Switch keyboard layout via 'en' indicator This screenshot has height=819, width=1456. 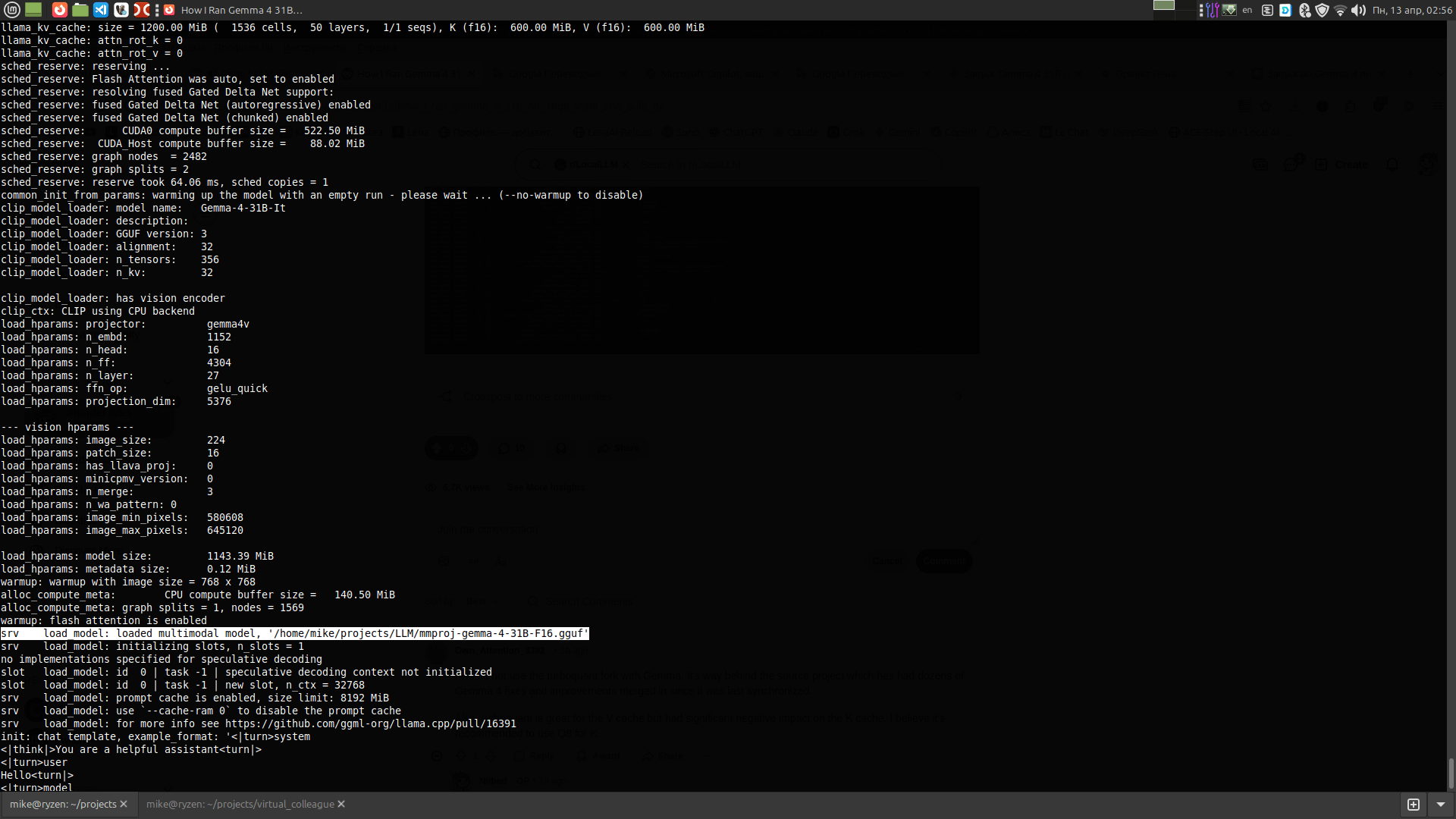pos(1247,10)
